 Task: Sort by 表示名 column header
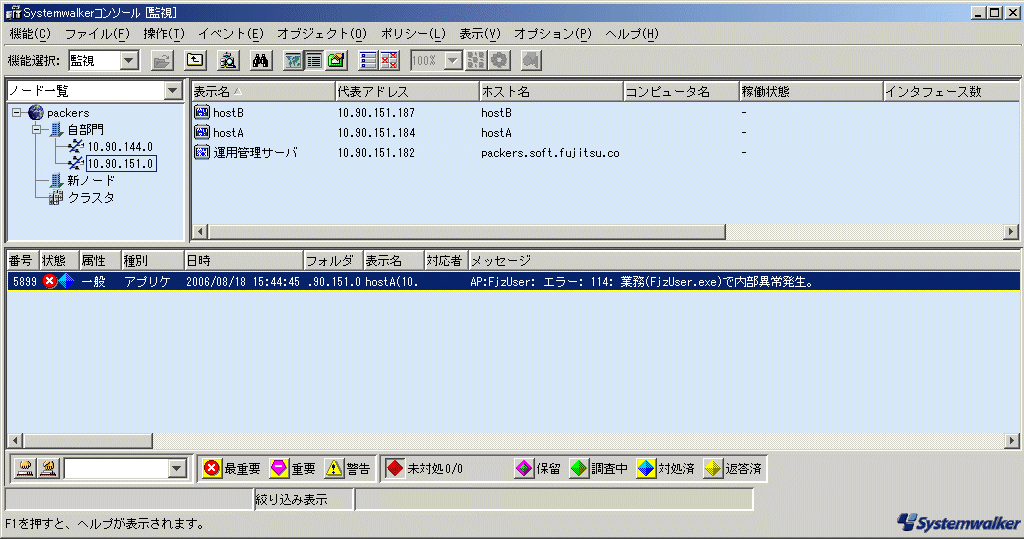click(x=263, y=91)
